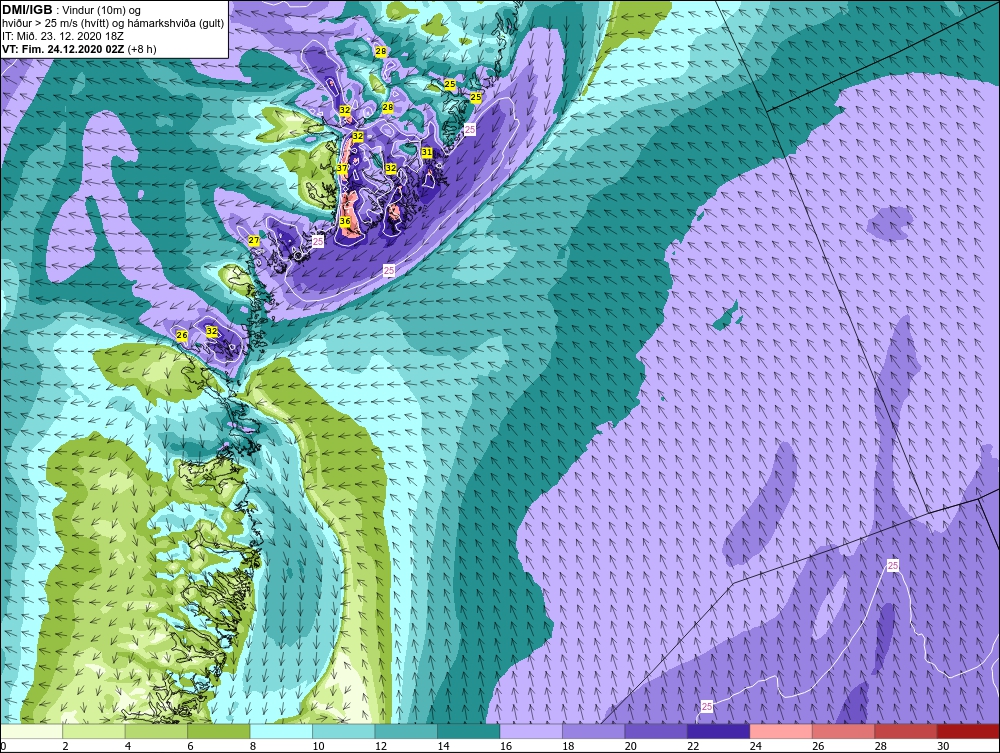Pick the red legend swatch between 28 and 30
The height and width of the screenshot is (753, 1000).
pyautogui.click(x=906, y=731)
